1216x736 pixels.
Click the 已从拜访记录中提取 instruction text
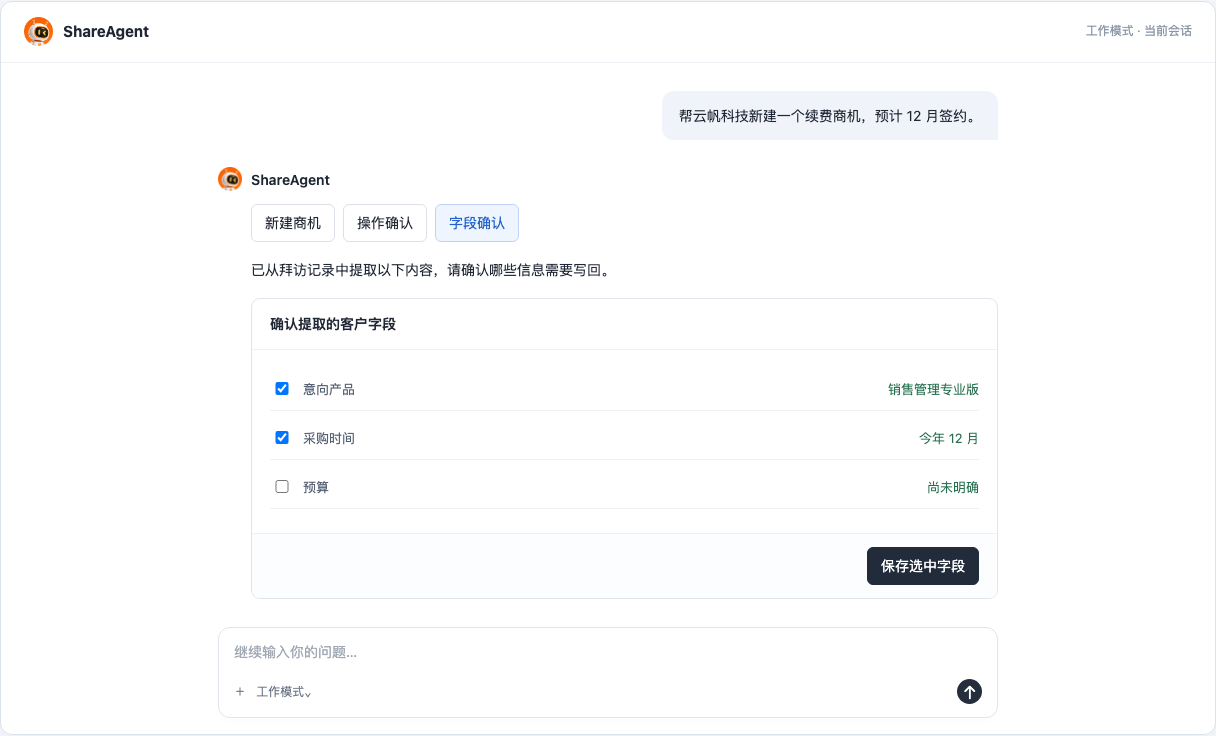pos(430,270)
